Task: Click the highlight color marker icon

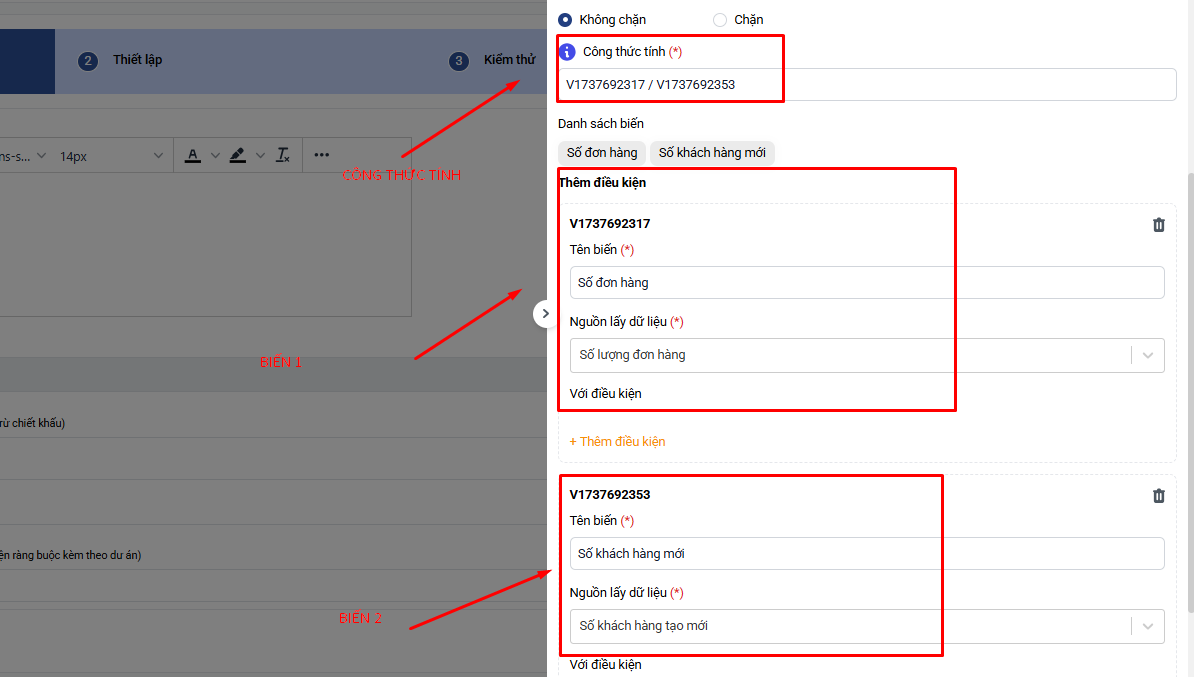Action: [237, 156]
